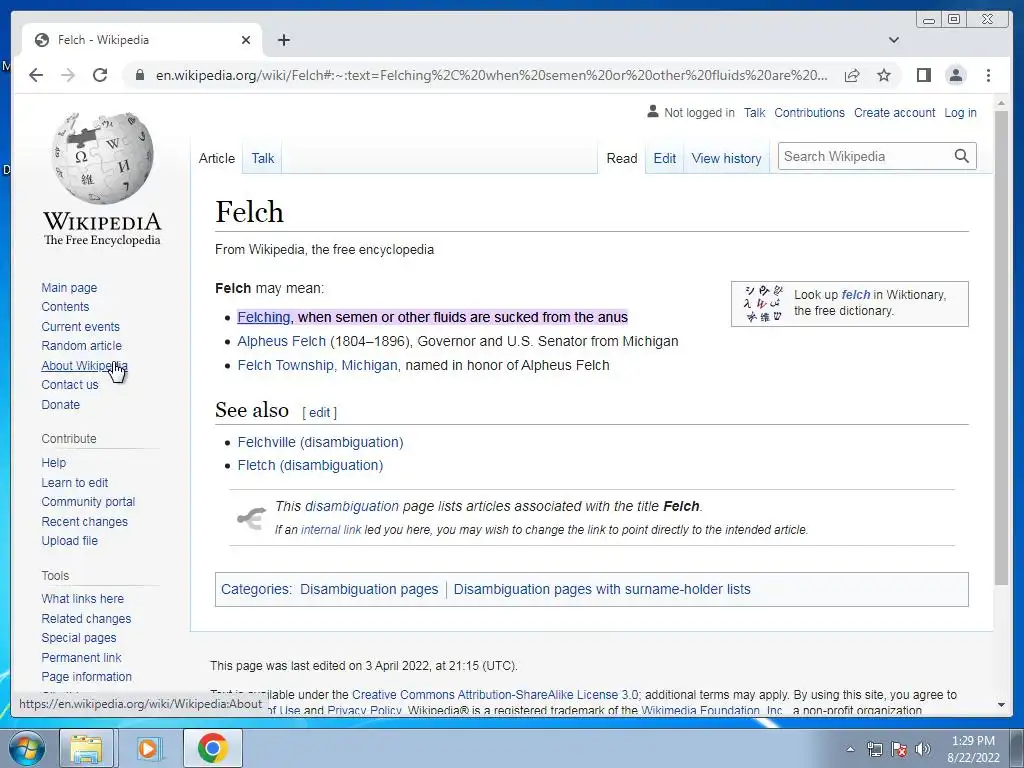1024x768 pixels.
Task: Click the volume speaker tray icon
Action: [923, 749]
